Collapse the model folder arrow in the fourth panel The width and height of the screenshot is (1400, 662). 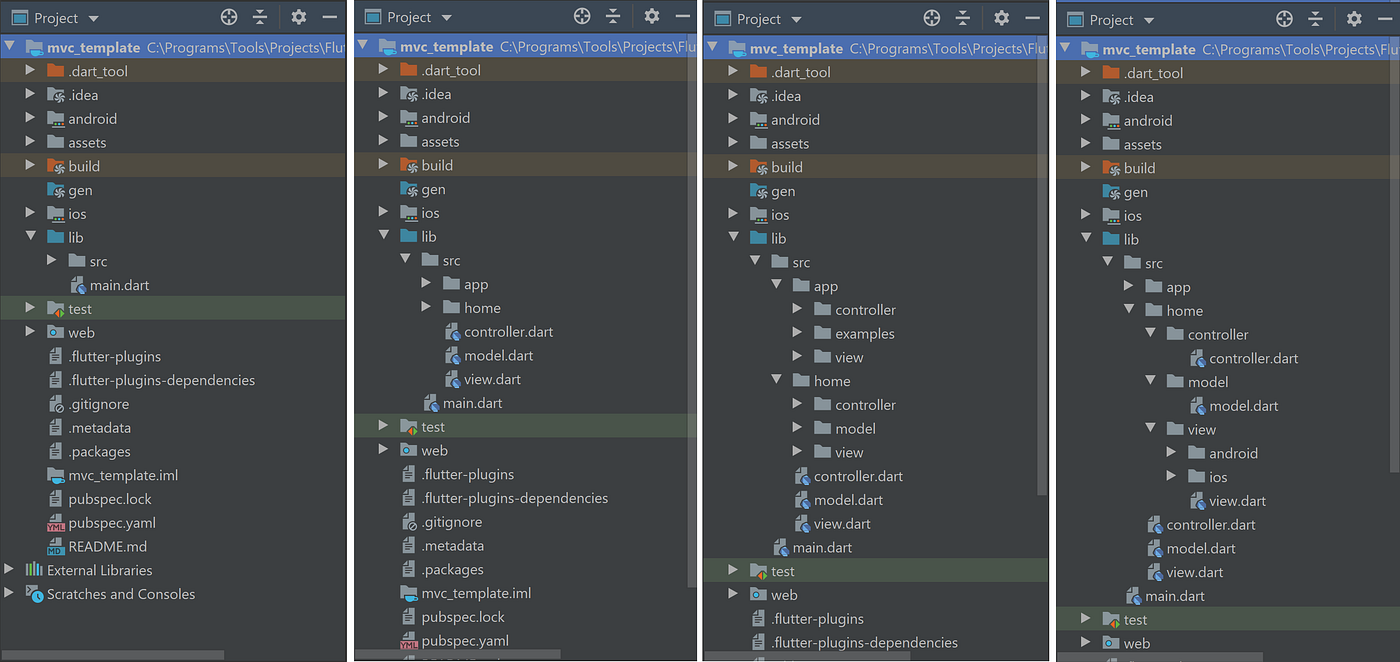point(1150,381)
